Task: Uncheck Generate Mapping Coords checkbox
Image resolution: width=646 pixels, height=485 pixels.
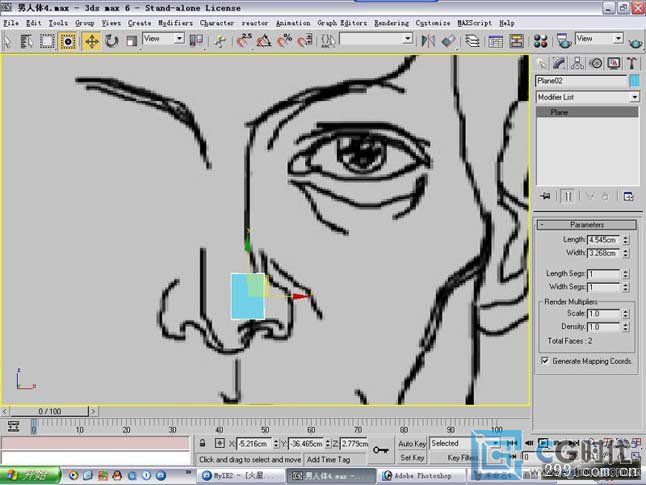Action: point(545,361)
